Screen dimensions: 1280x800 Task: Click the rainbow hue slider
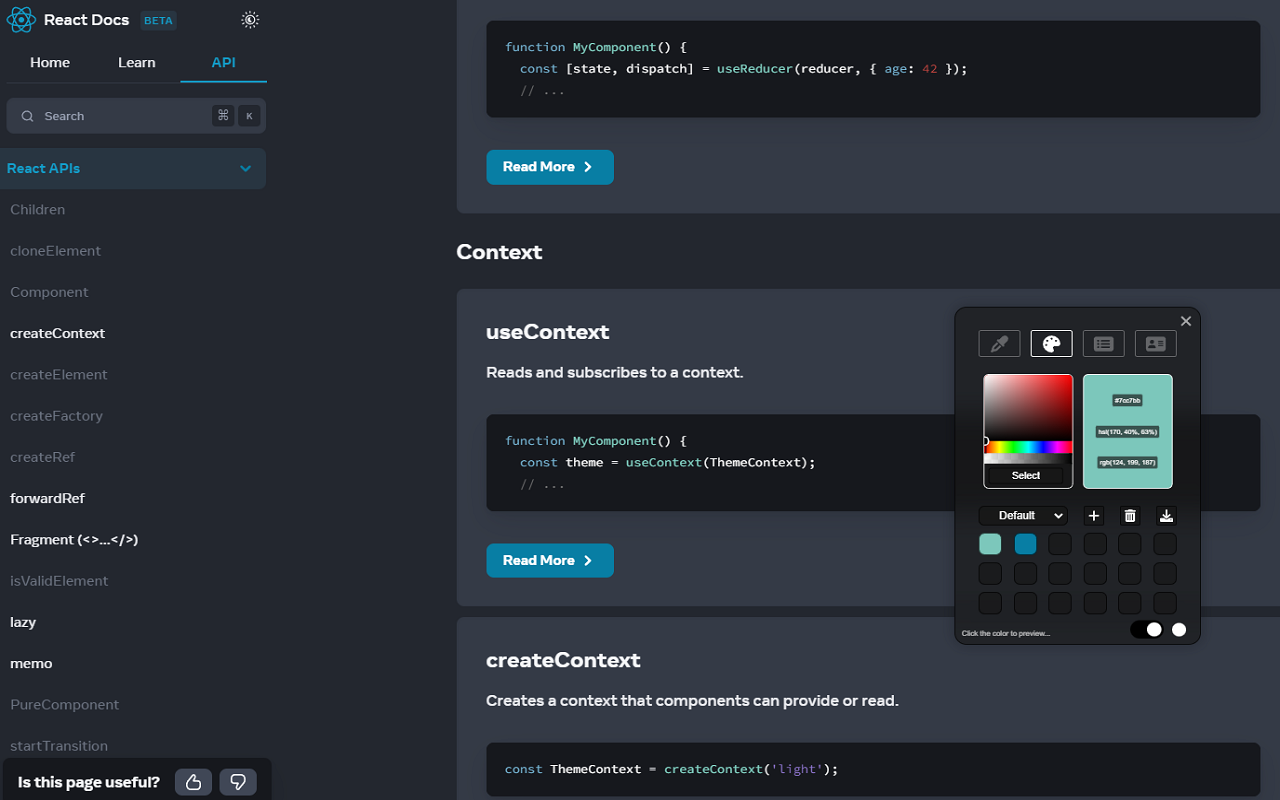1028,448
